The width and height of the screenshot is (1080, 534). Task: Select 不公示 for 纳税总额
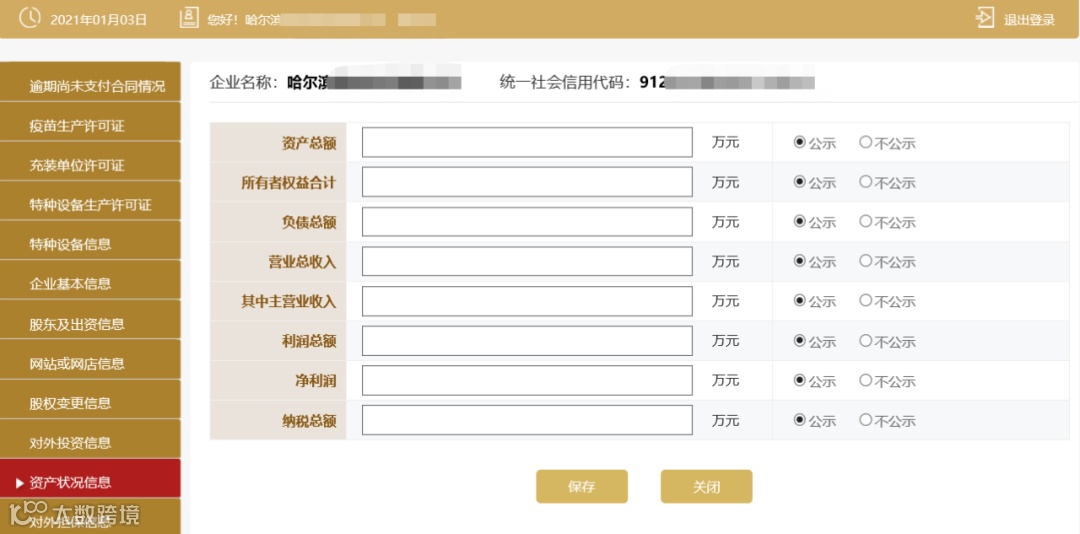pos(866,420)
